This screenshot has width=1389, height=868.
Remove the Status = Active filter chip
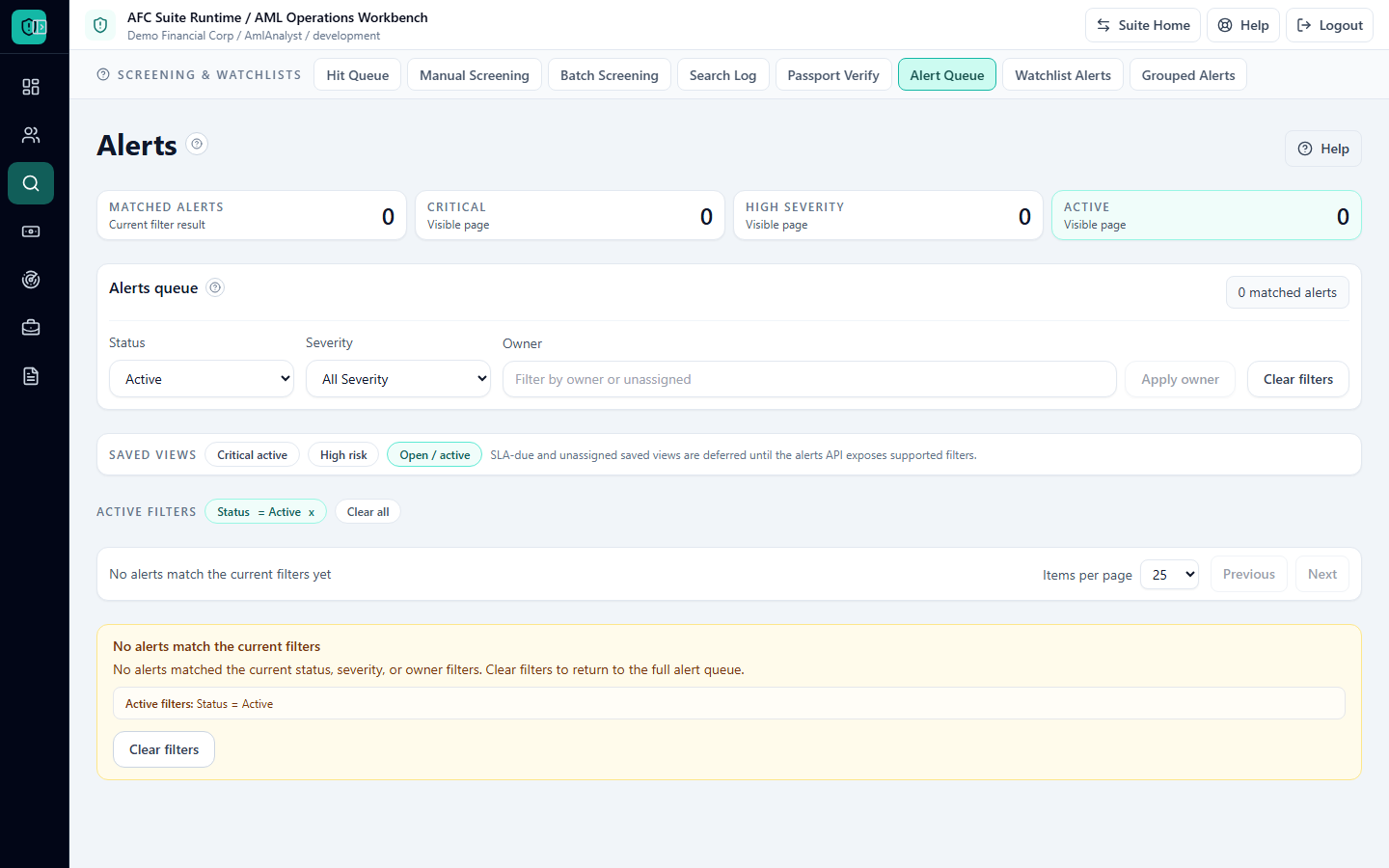click(x=312, y=512)
